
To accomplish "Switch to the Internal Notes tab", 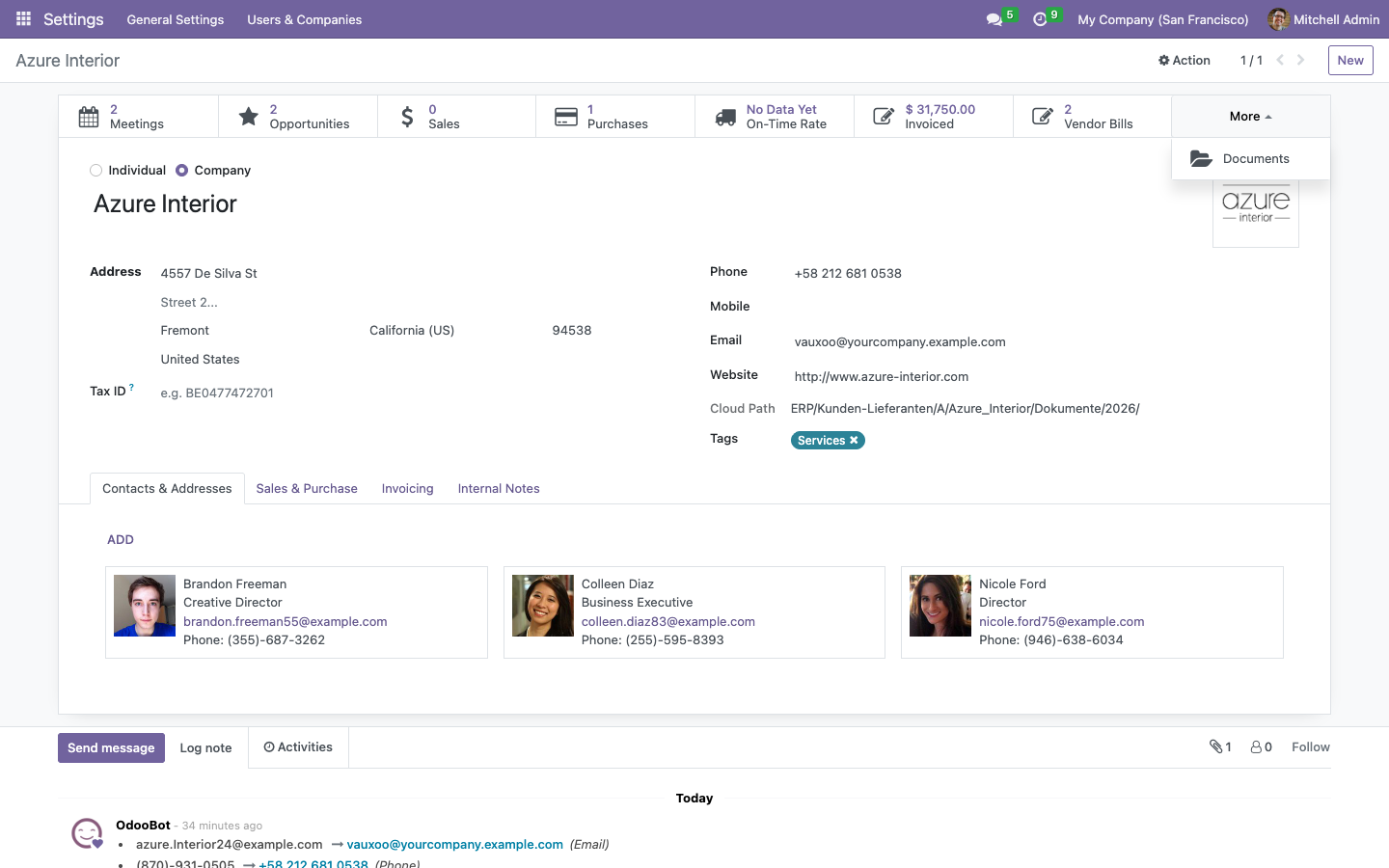I will click(499, 489).
